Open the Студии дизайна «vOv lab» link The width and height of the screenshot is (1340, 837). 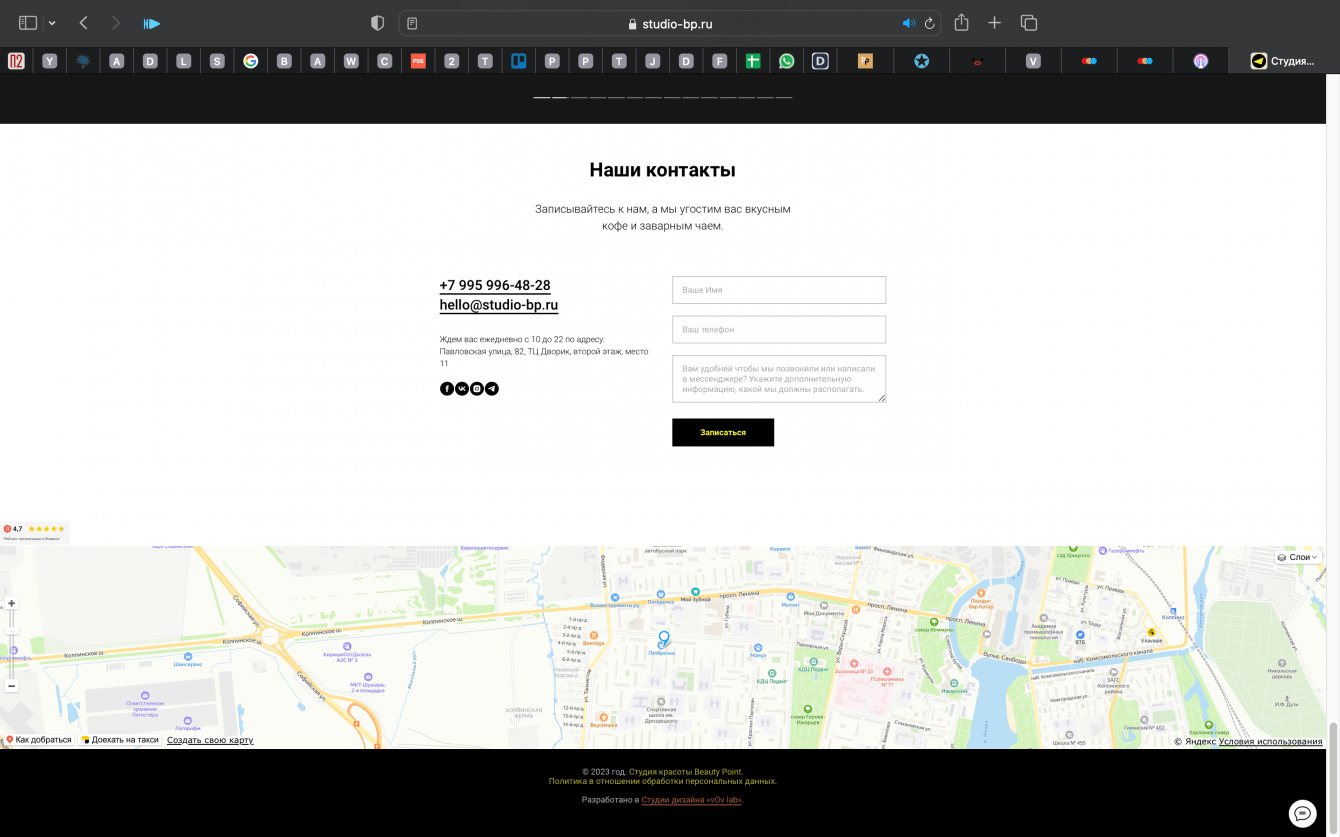(691, 800)
